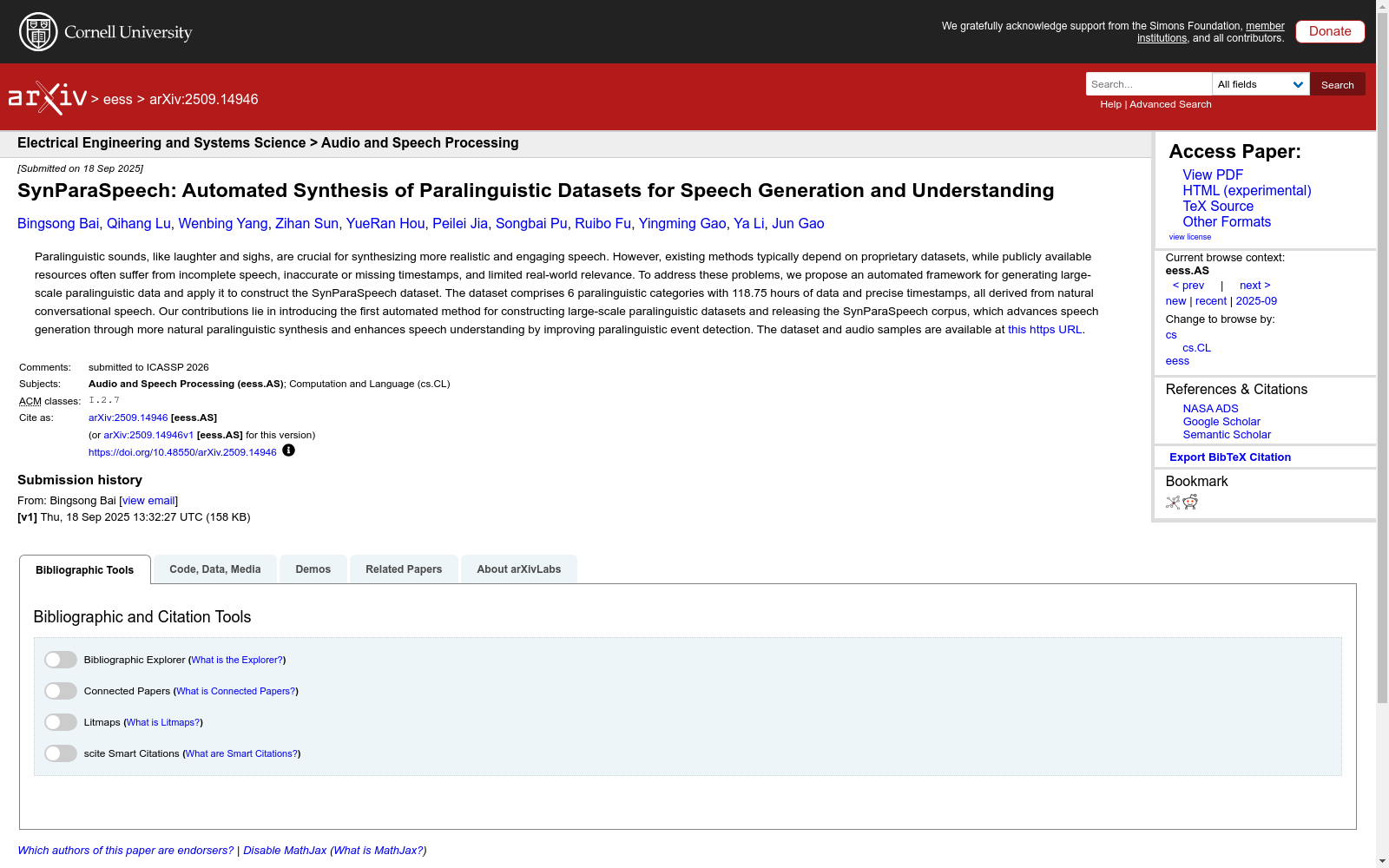Open the About arXivLabs tab
The image size is (1389, 868).
[x=519, y=569]
